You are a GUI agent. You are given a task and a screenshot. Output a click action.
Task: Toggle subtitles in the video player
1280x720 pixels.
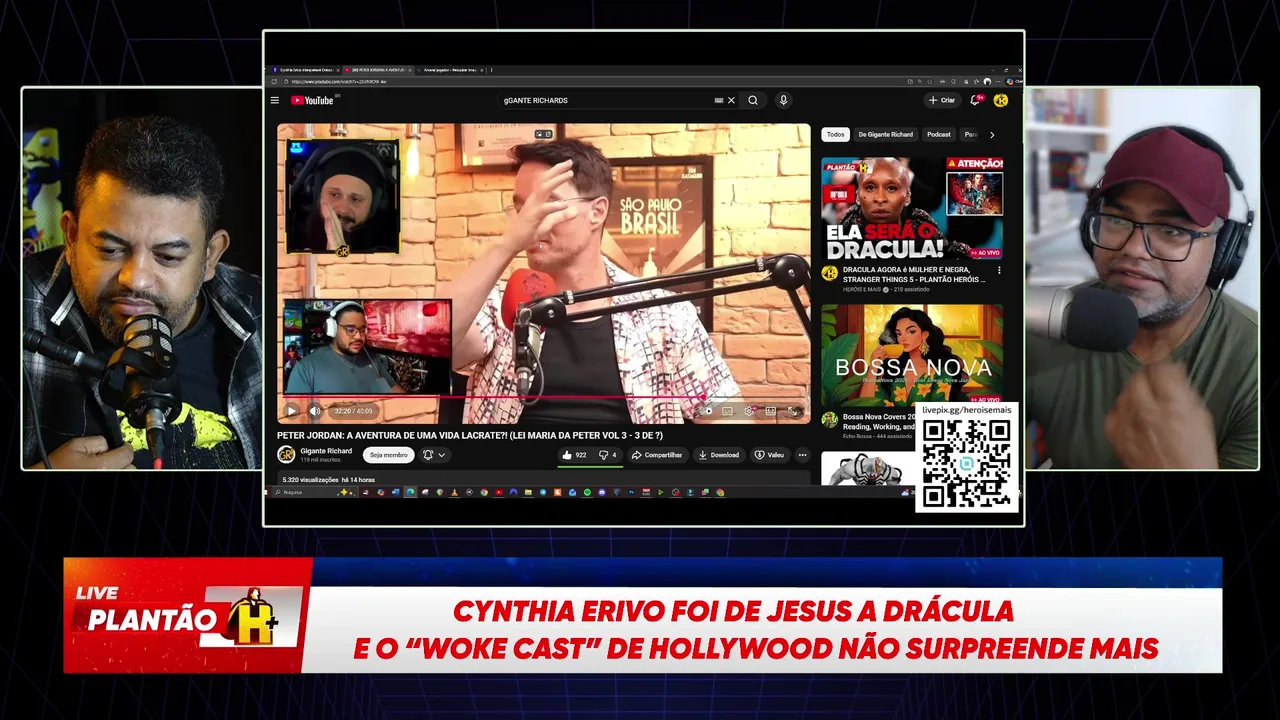(727, 411)
